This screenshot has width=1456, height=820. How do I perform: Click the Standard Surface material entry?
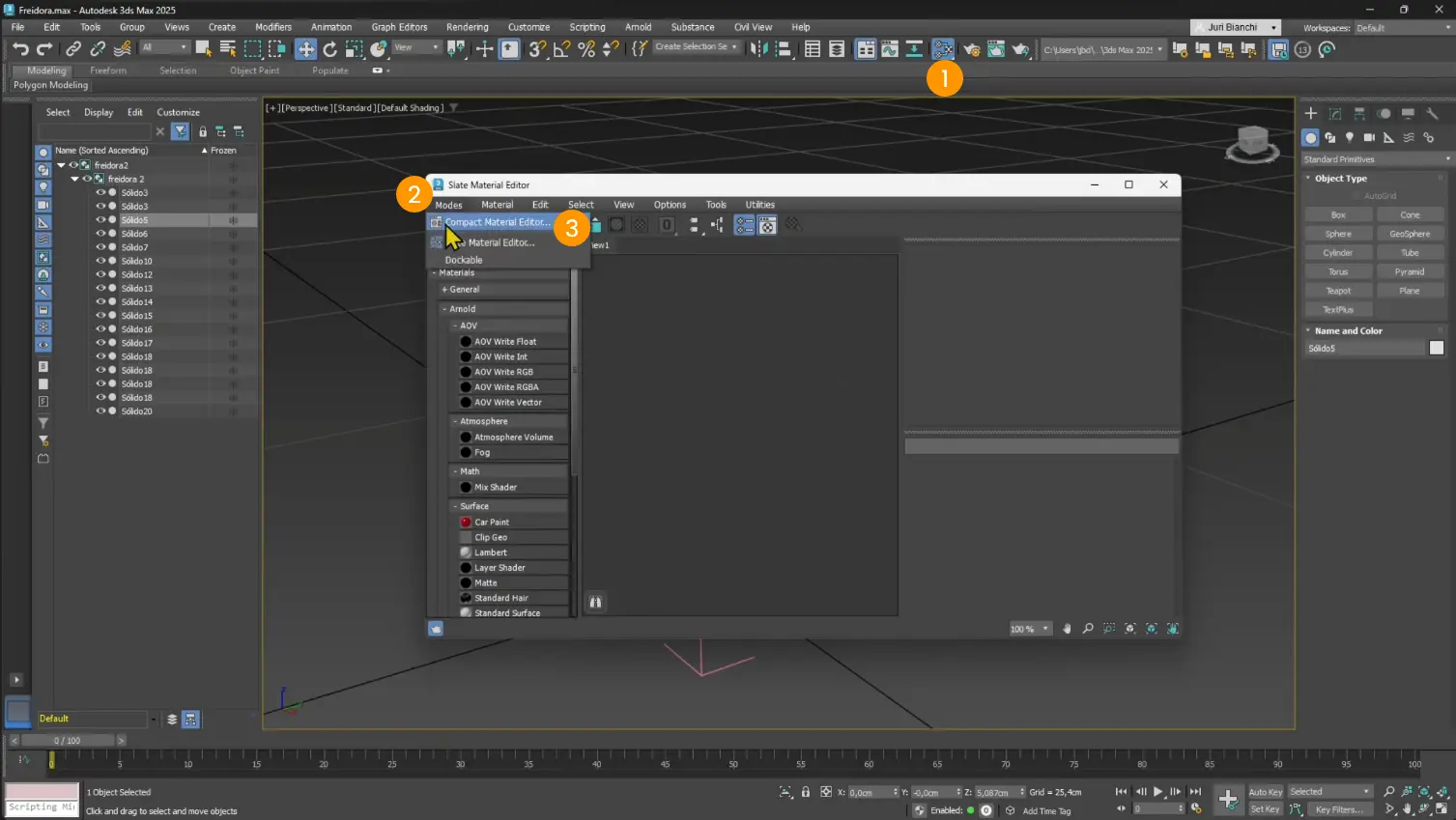coord(507,612)
